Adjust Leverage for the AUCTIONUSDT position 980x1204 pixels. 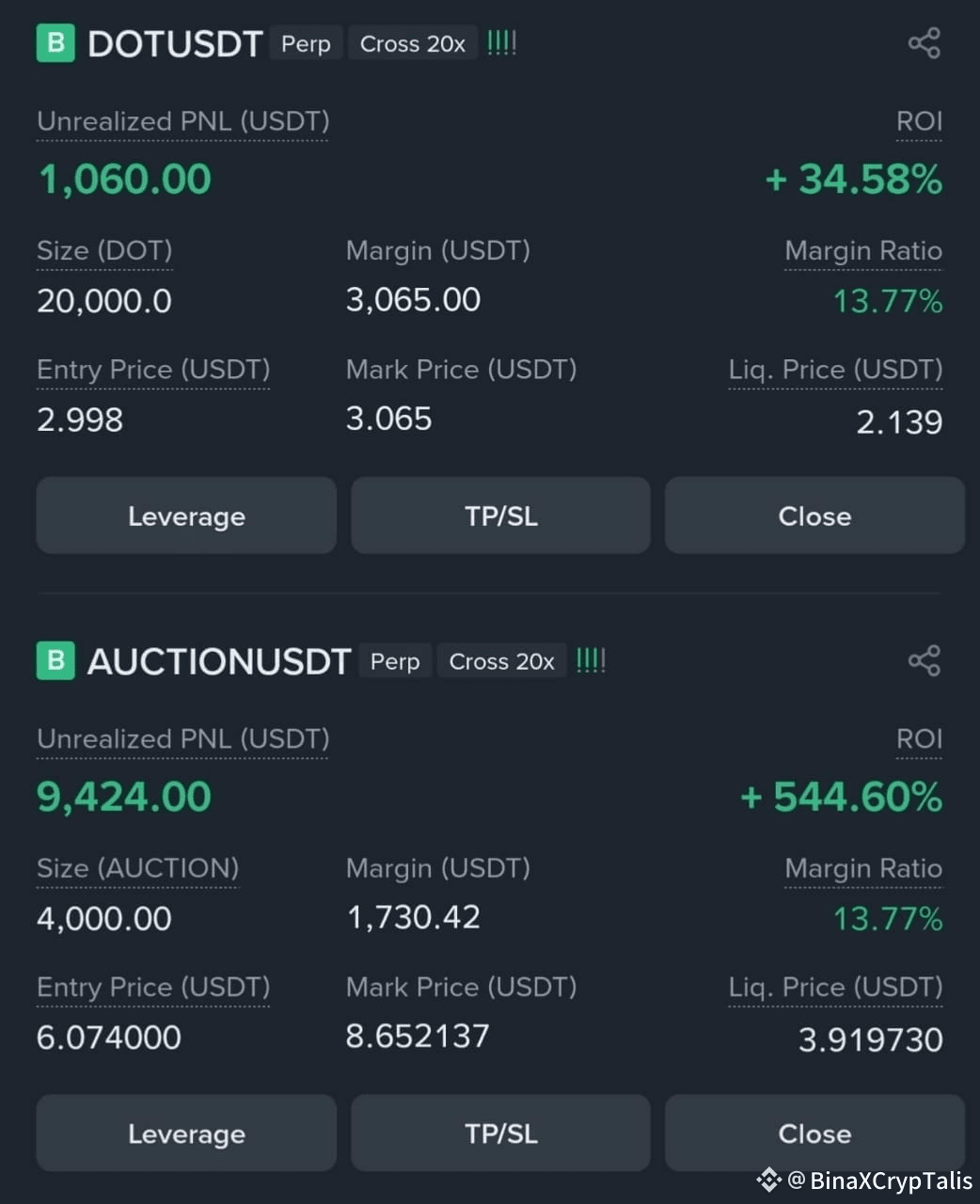[x=186, y=1133]
